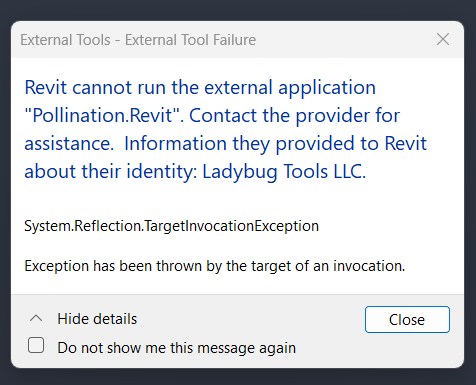Click the Close button
476x385 pixels.
(407, 319)
